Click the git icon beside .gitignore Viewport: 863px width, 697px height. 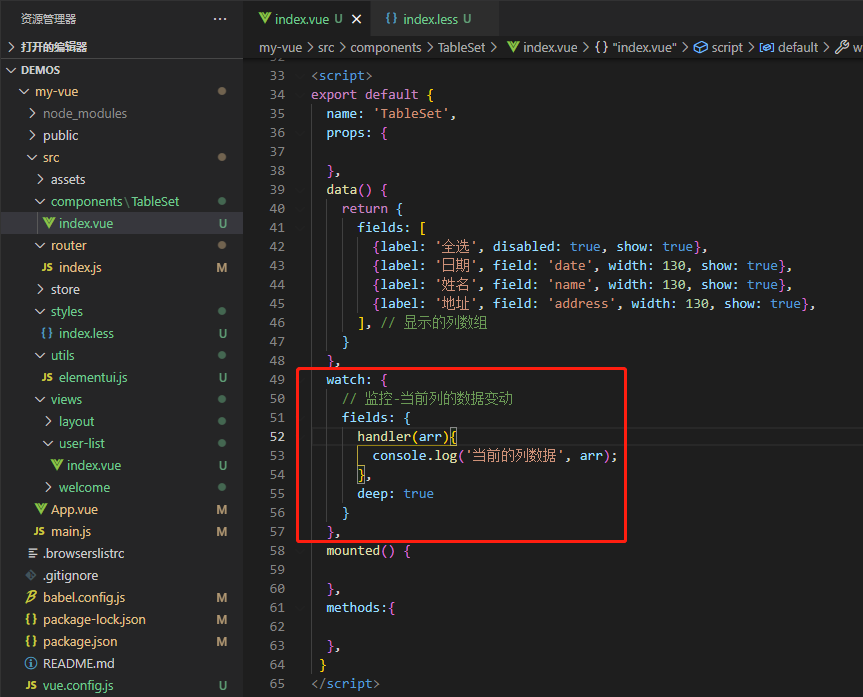31,575
